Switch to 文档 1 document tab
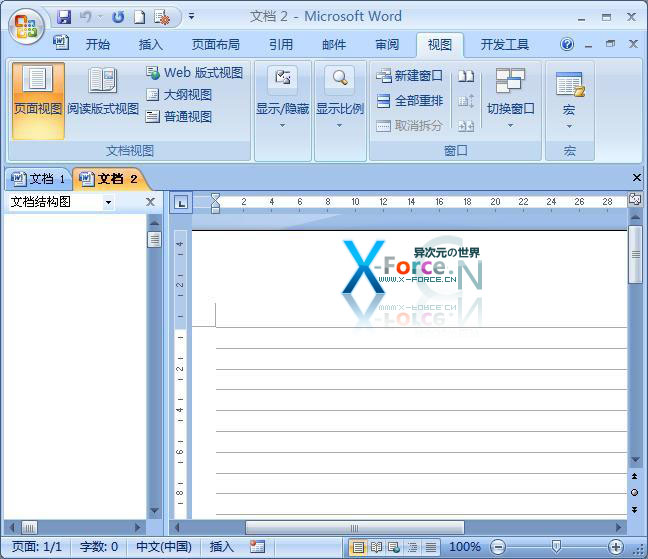Image resolution: width=648 pixels, height=559 pixels. pos(38,179)
